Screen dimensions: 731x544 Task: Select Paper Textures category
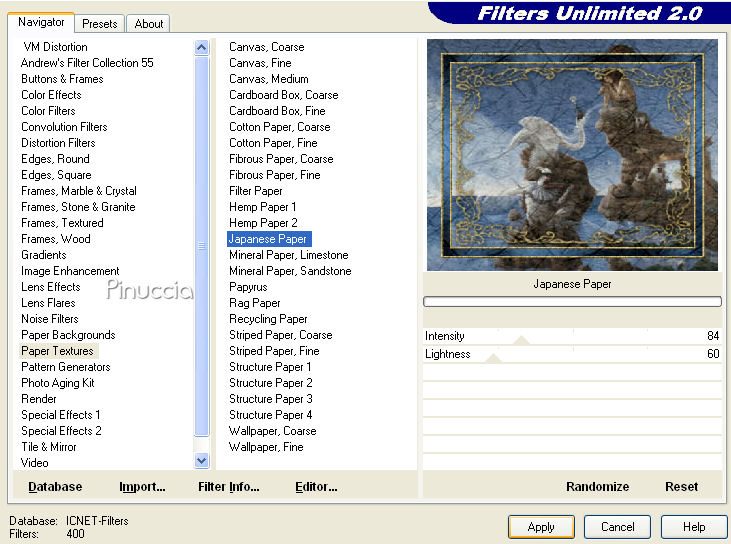click(x=57, y=351)
